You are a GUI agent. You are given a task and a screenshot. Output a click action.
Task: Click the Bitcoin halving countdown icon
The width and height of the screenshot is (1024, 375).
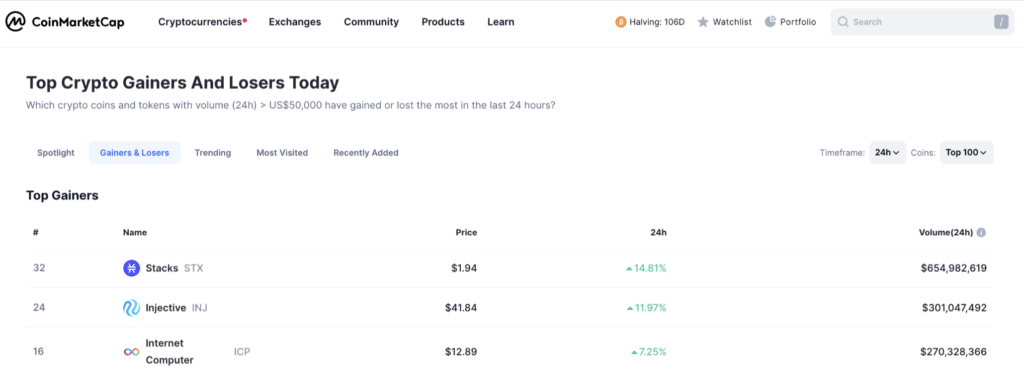pos(620,22)
